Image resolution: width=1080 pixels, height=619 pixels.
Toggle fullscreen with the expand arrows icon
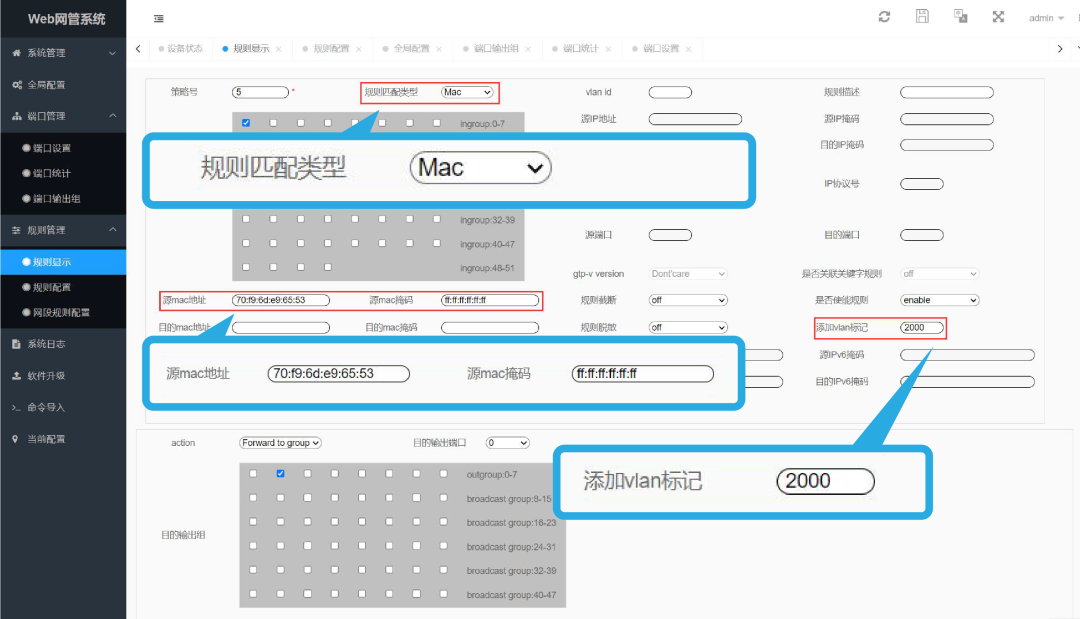(998, 17)
